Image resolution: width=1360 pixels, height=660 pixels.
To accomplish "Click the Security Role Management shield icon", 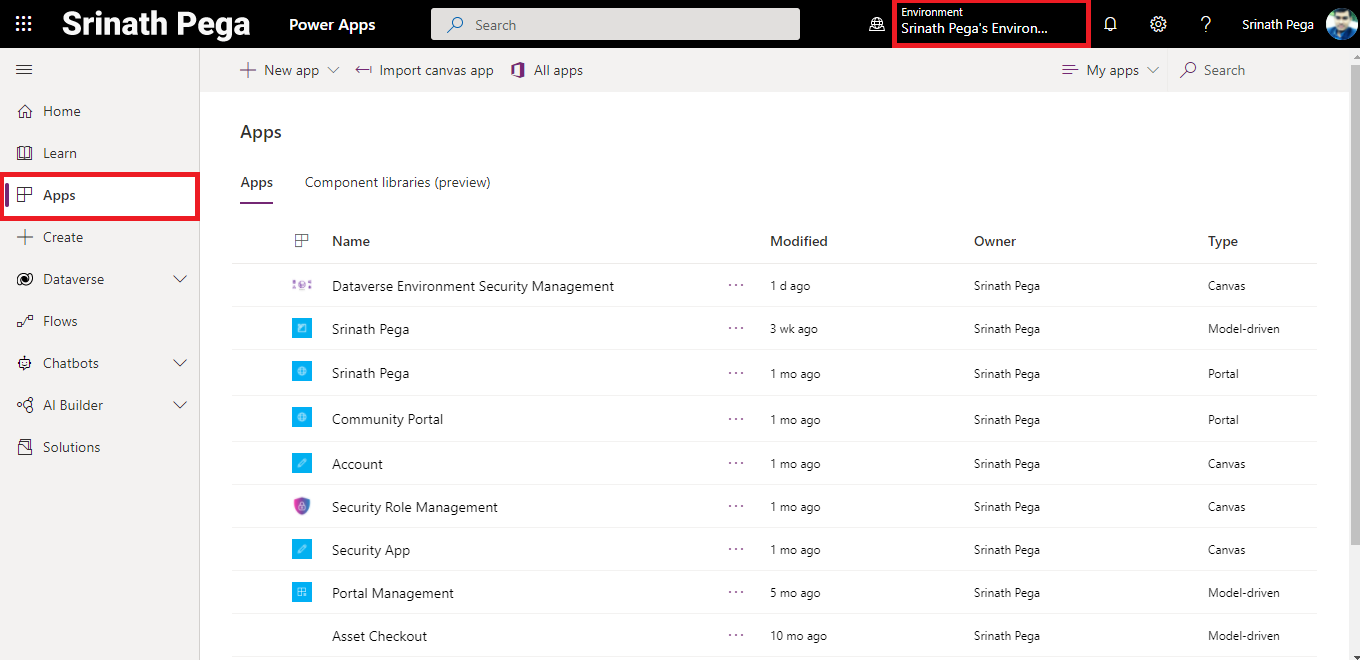I will point(302,507).
